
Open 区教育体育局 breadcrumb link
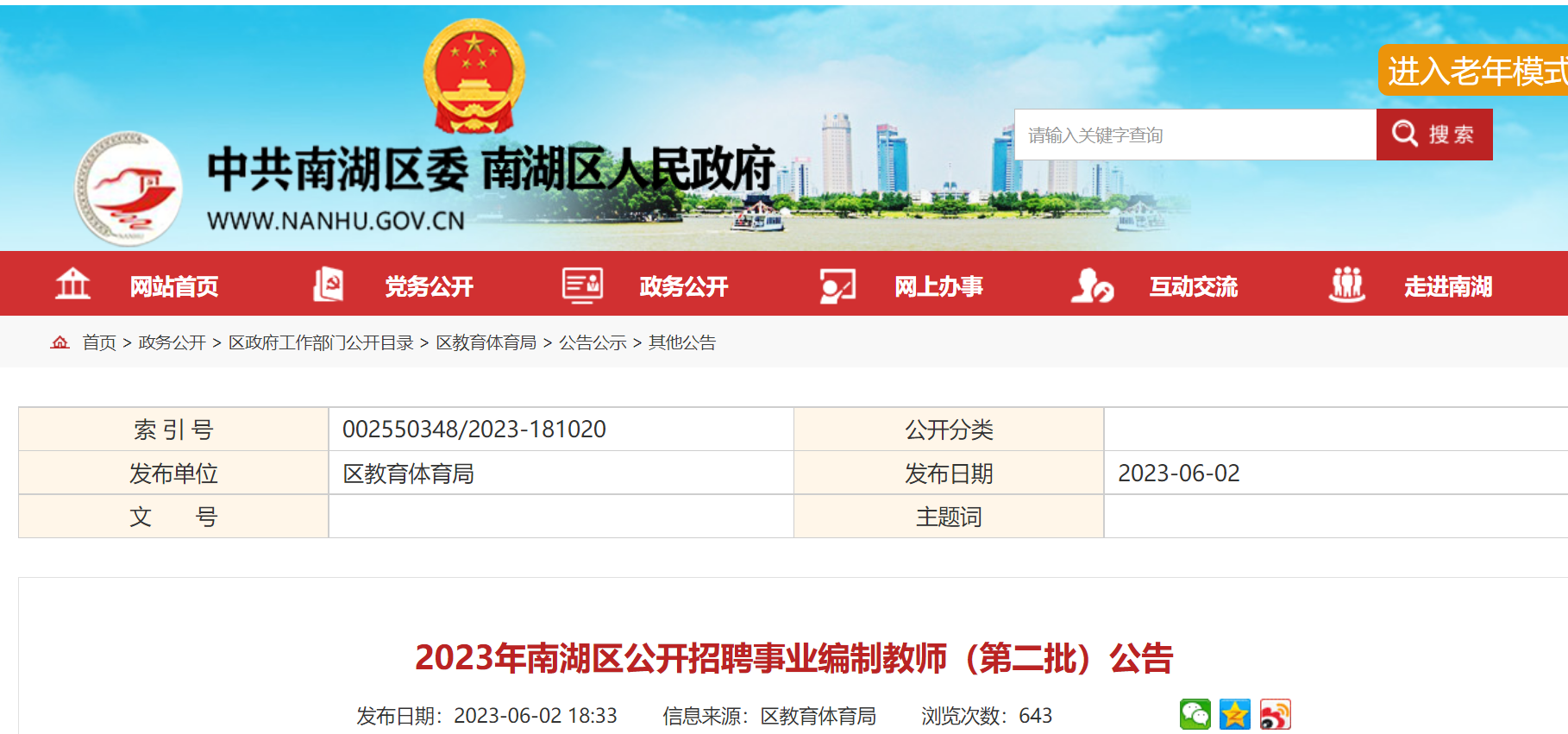point(486,342)
